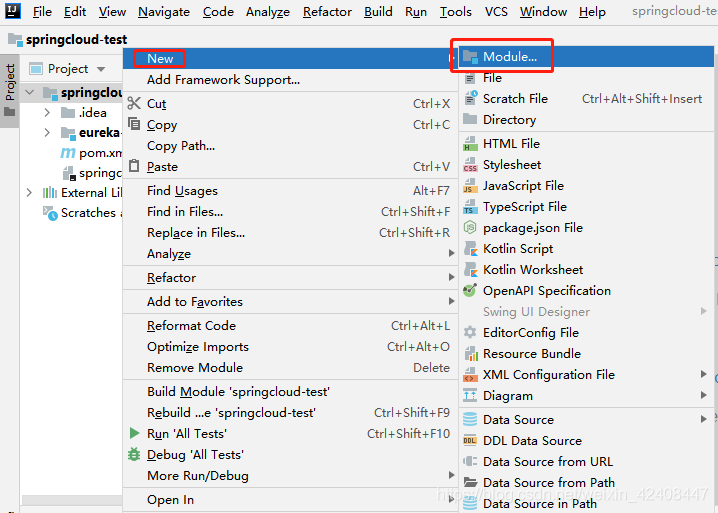Click the Debug 'All Tests' bug icon
The height and width of the screenshot is (513, 718).
(135, 455)
